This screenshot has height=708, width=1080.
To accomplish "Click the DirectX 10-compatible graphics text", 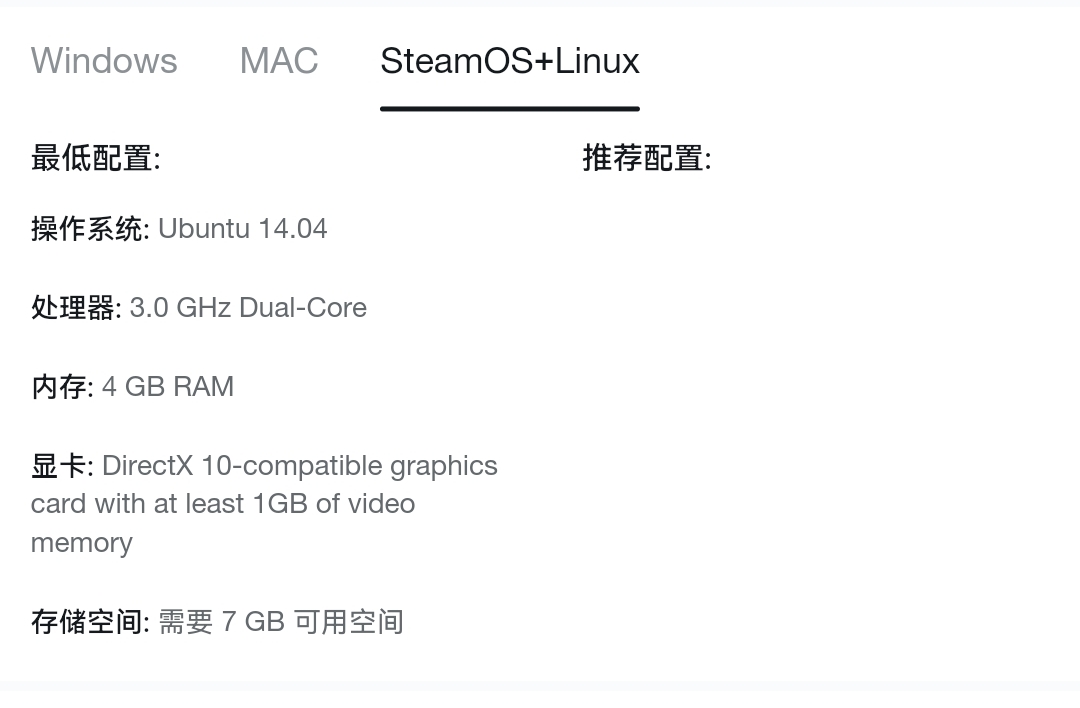I will (x=299, y=466).
